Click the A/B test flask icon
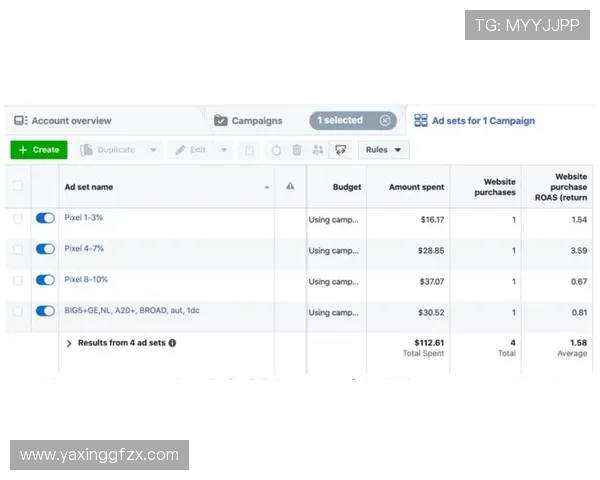Image resolution: width=600 pixels, height=480 pixels. (x=340, y=150)
